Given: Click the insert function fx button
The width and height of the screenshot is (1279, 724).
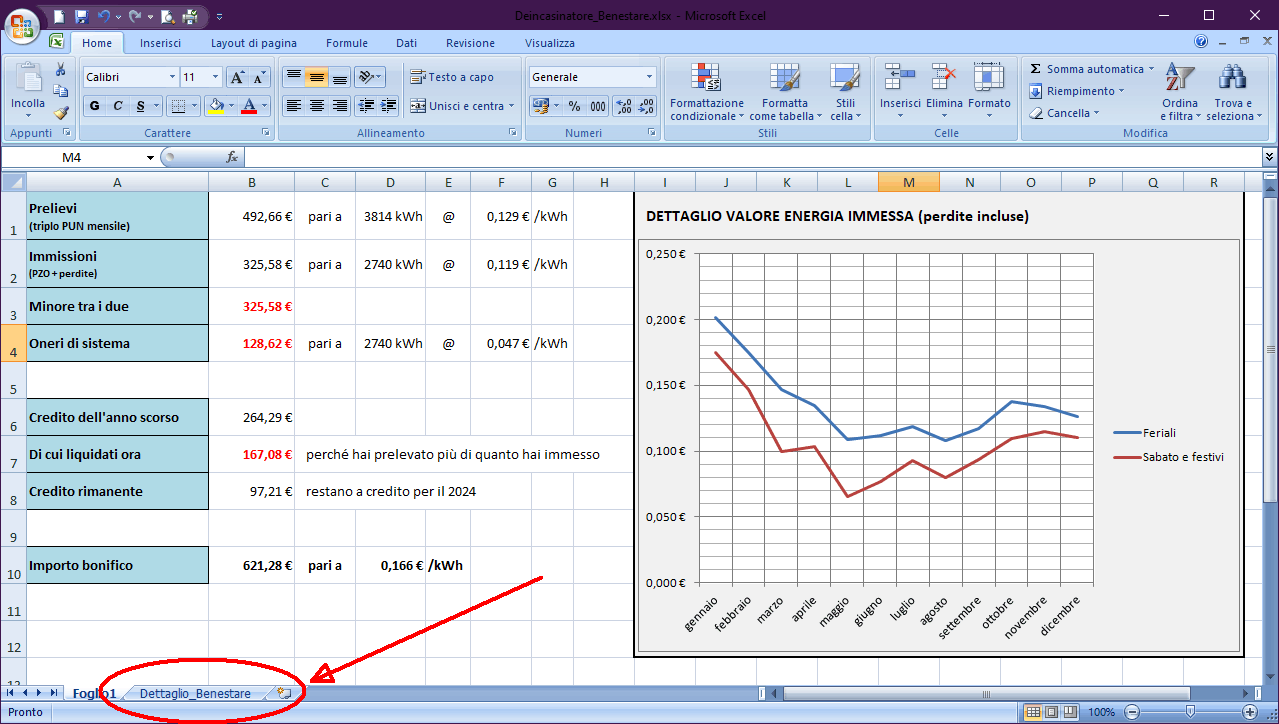Looking at the screenshot, I should tap(232, 157).
